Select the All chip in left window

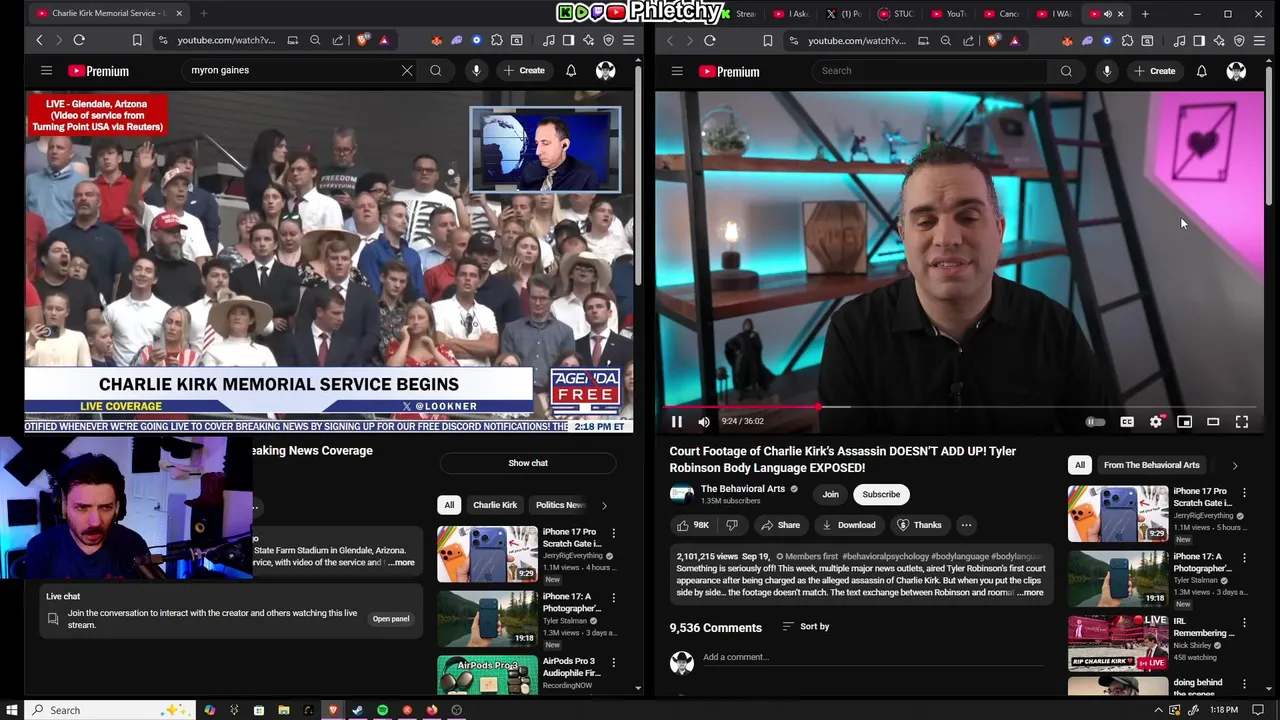[449, 505]
